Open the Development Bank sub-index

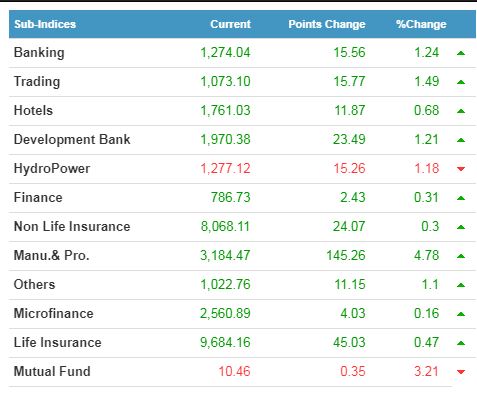[72, 140]
